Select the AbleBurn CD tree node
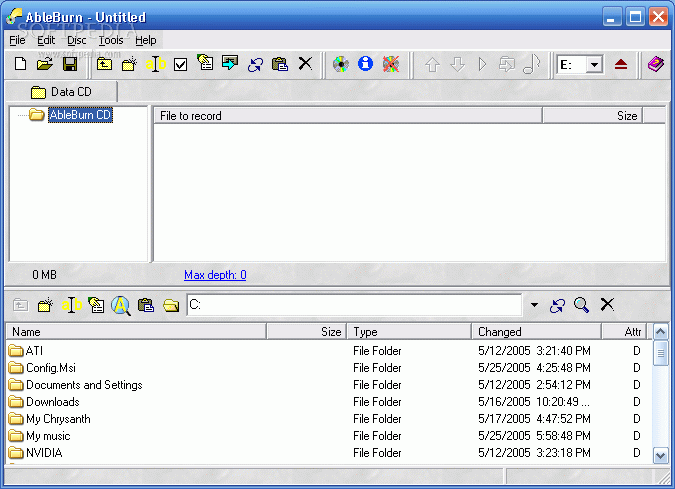 point(80,115)
